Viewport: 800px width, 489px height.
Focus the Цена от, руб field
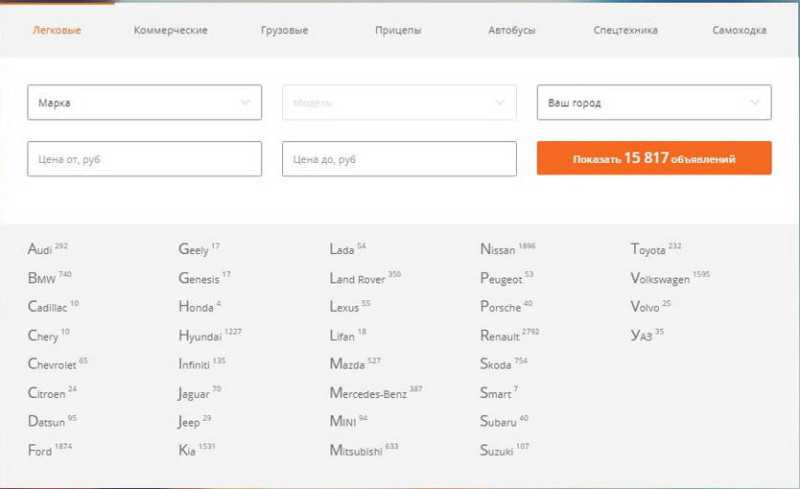[x=144, y=159]
